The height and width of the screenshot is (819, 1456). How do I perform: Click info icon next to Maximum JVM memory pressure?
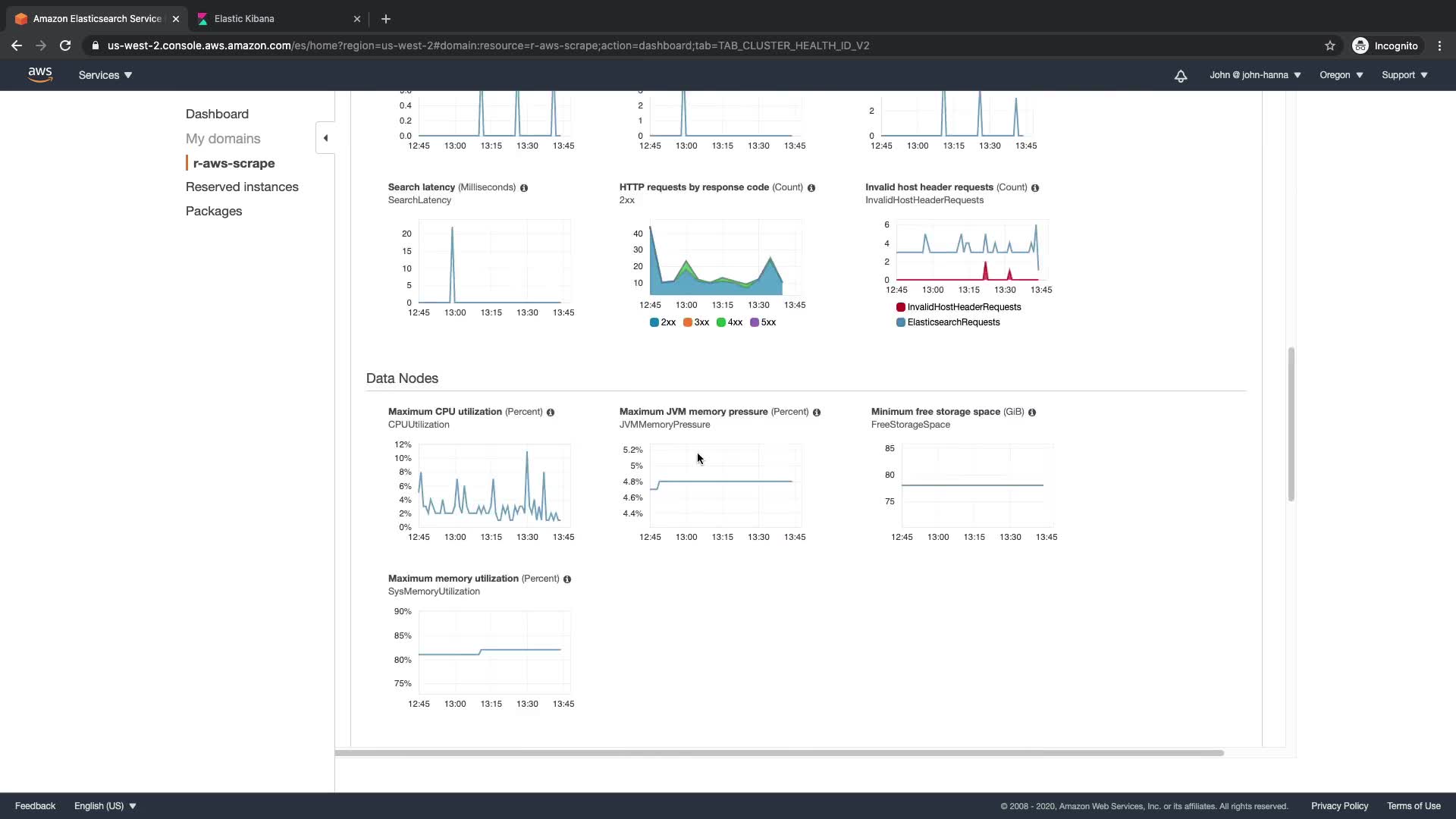[x=817, y=413]
